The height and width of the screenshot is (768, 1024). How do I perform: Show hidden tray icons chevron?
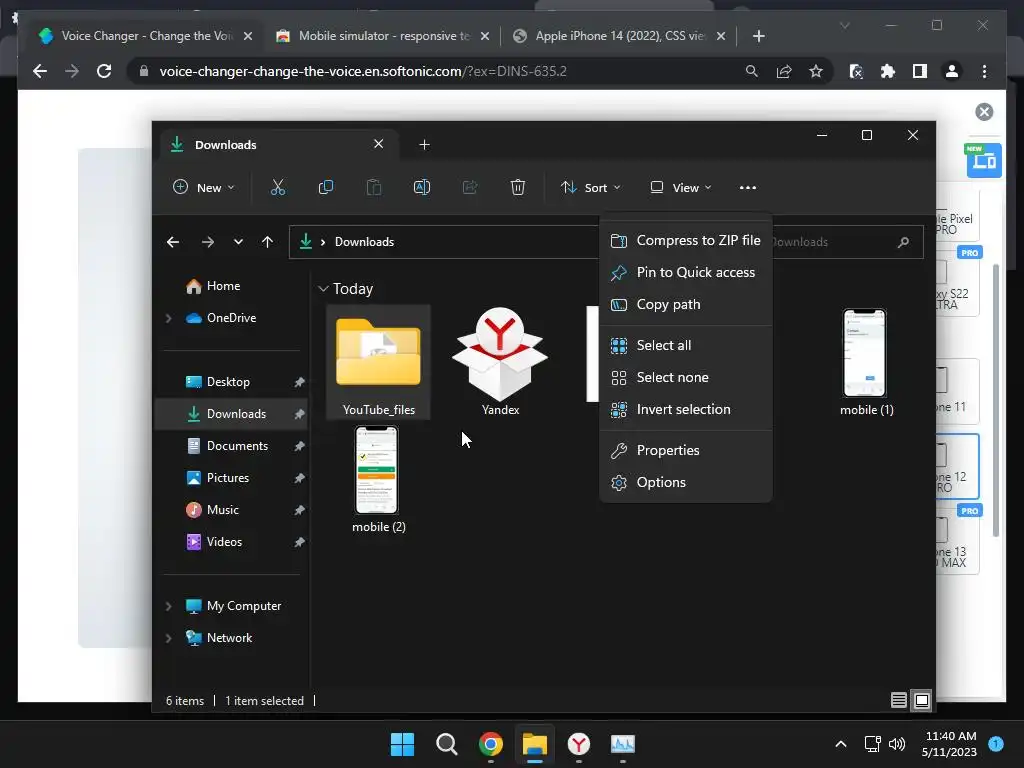(x=841, y=744)
